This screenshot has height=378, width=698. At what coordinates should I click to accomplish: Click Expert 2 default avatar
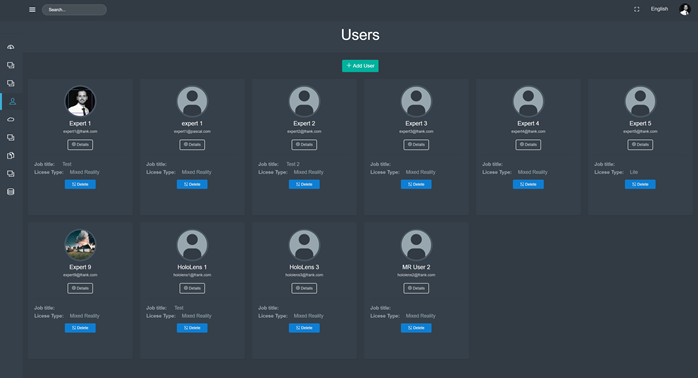coord(304,101)
